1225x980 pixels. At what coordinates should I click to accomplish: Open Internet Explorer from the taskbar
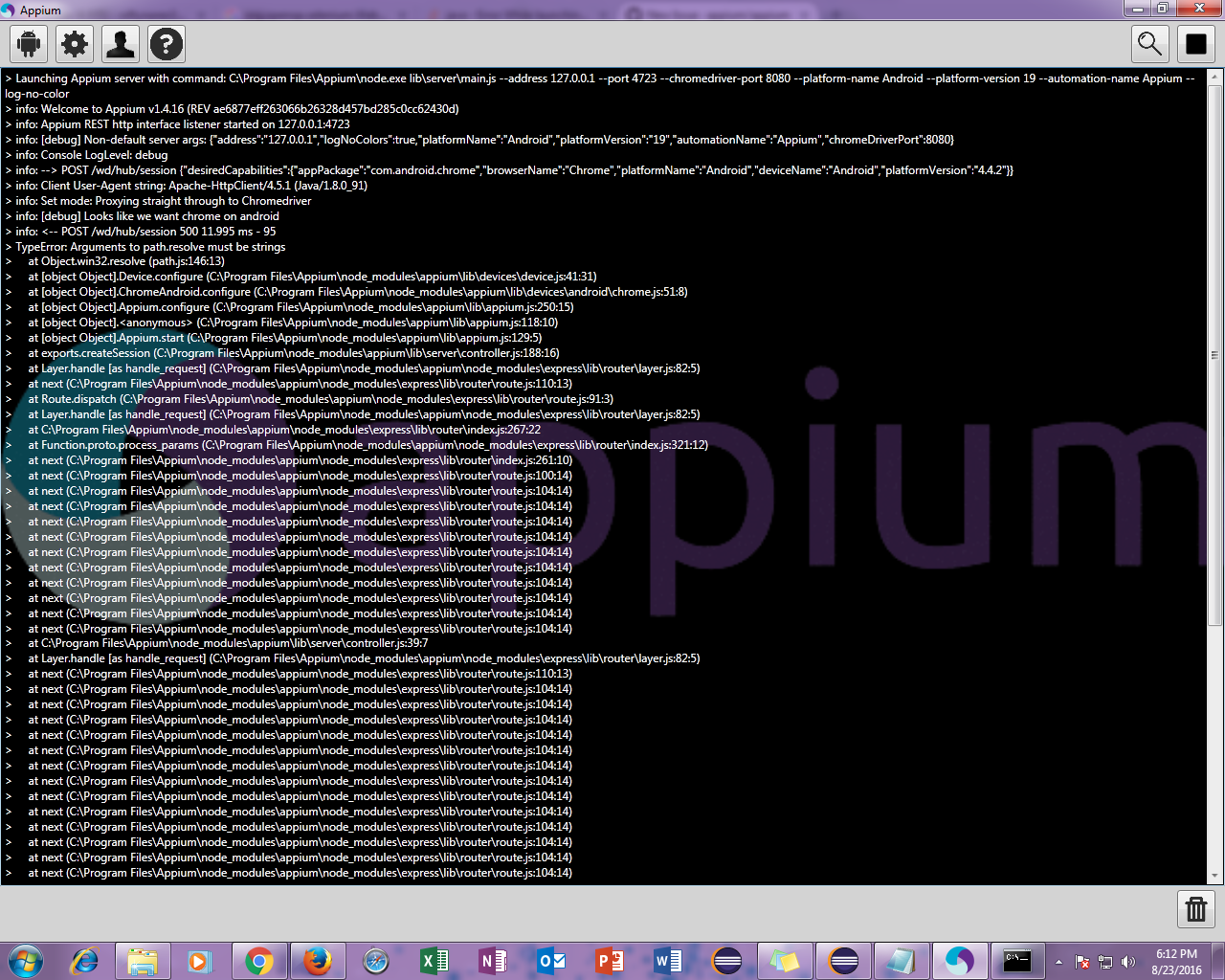[x=84, y=961]
